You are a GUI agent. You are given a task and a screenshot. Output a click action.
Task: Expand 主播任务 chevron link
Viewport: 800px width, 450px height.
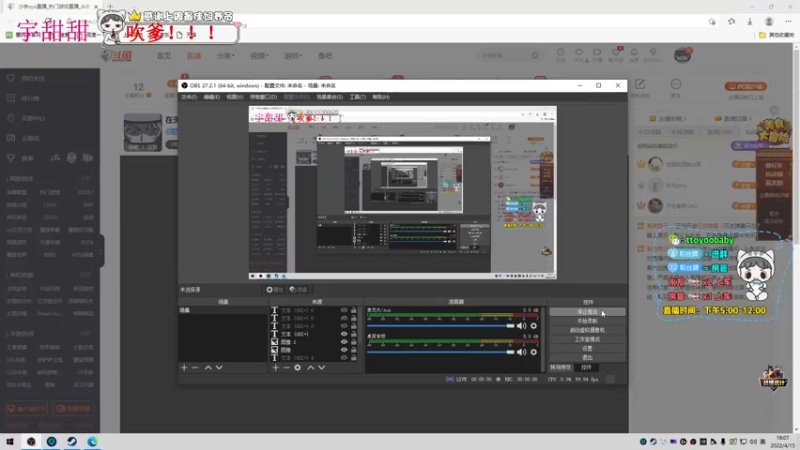click(668, 118)
